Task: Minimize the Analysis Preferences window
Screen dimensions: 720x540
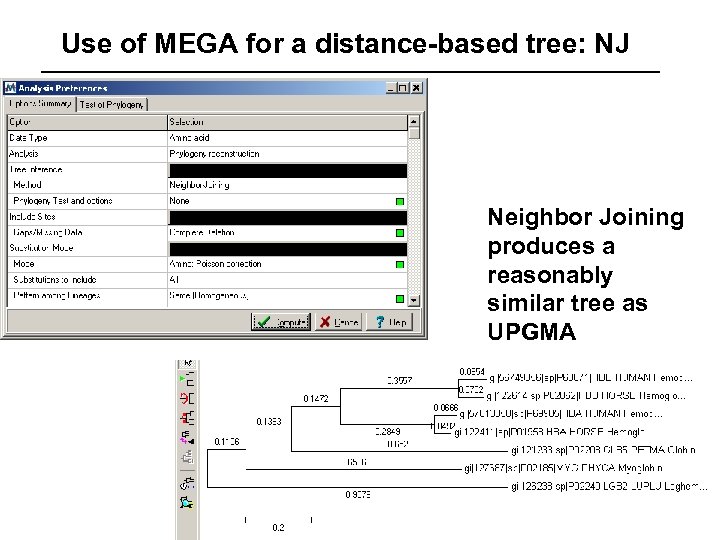Action: point(391,88)
